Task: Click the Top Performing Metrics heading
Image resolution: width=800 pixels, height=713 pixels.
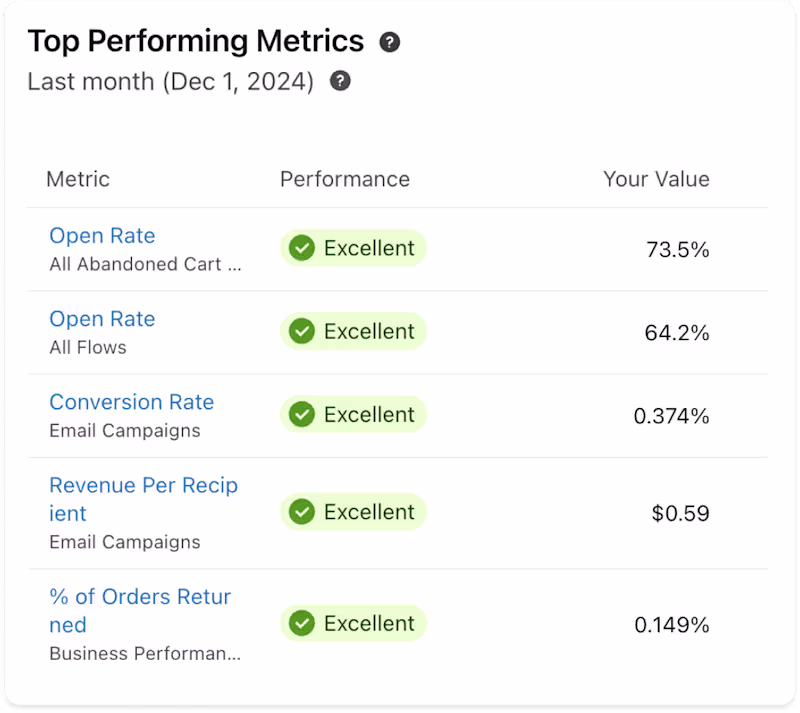Action: (196, 41)
